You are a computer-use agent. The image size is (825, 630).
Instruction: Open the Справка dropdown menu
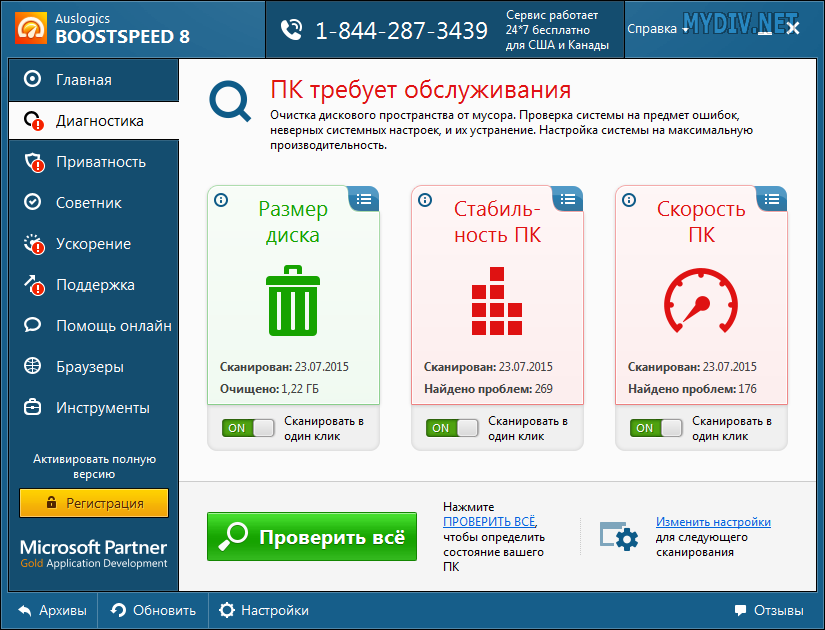658,29
